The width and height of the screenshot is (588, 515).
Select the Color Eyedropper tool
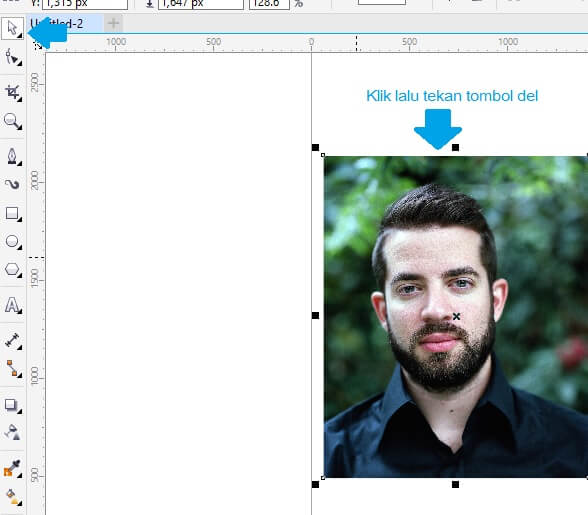(13, 468)
